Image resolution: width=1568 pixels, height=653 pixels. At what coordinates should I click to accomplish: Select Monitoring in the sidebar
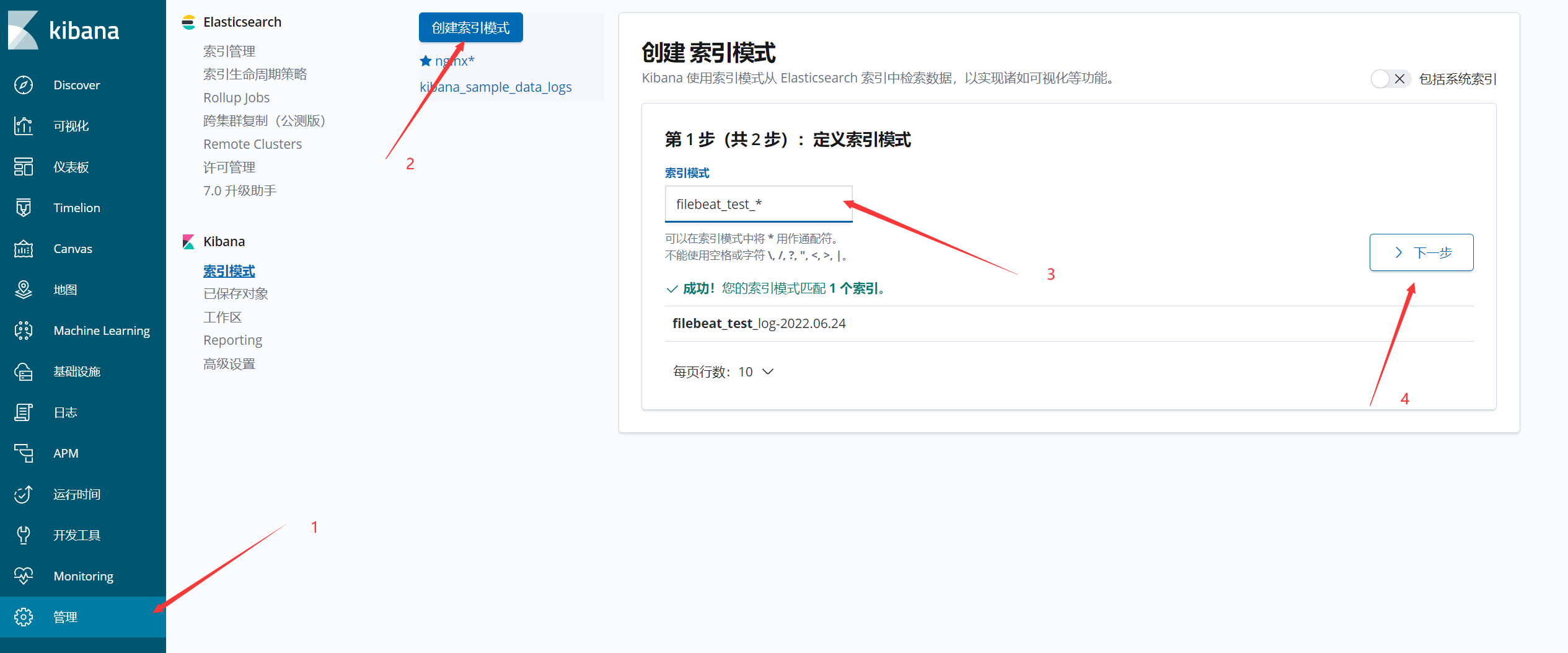click(83, 576)
